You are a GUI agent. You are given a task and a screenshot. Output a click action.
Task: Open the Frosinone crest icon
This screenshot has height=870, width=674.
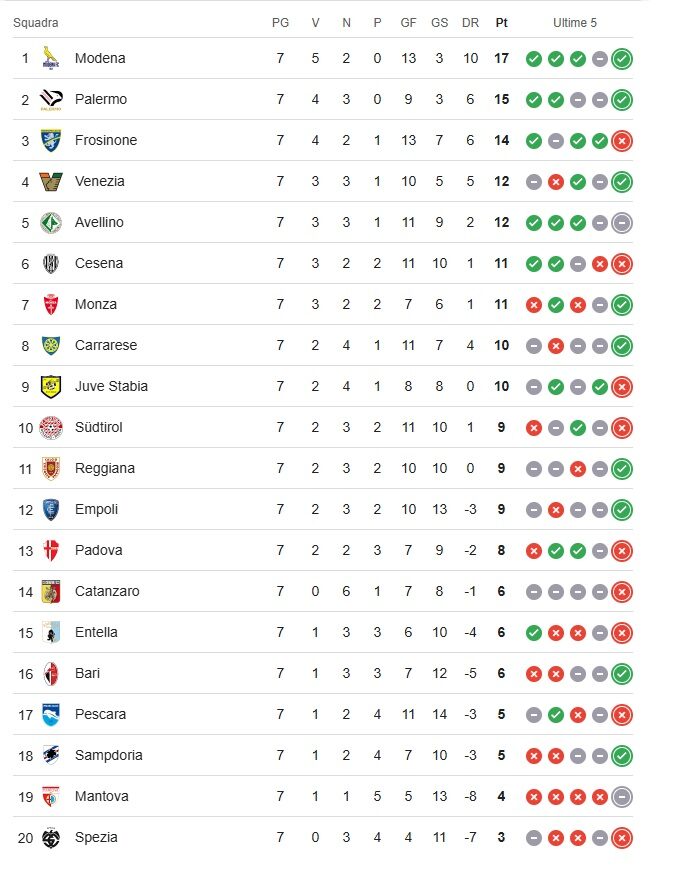click(x=51, y=140)
